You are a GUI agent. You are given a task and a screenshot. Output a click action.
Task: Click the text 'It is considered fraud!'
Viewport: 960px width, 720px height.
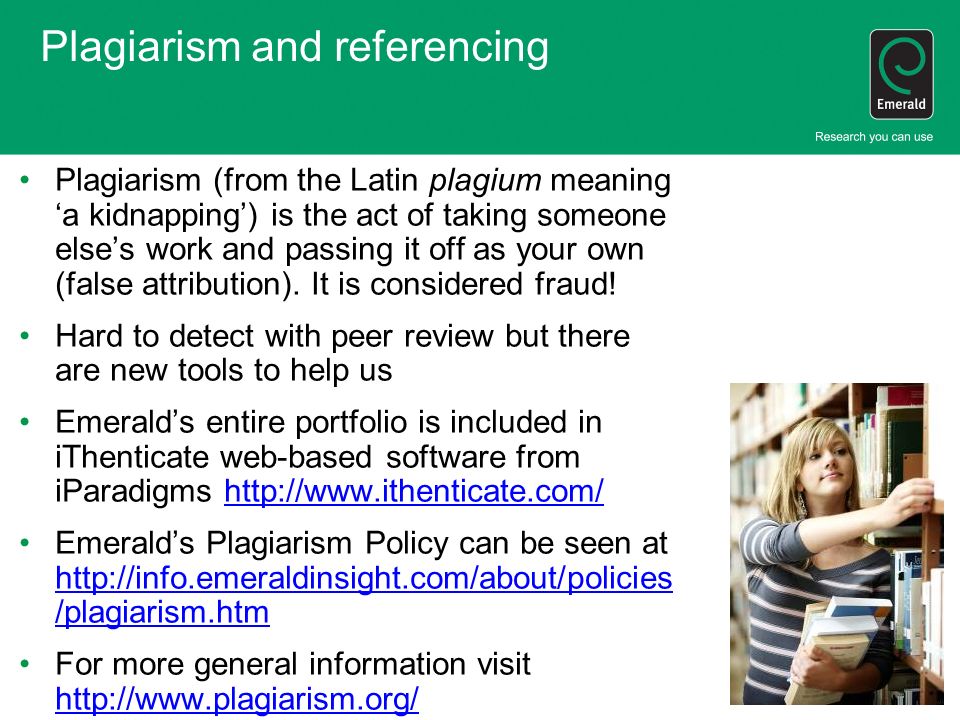point(463,284)
